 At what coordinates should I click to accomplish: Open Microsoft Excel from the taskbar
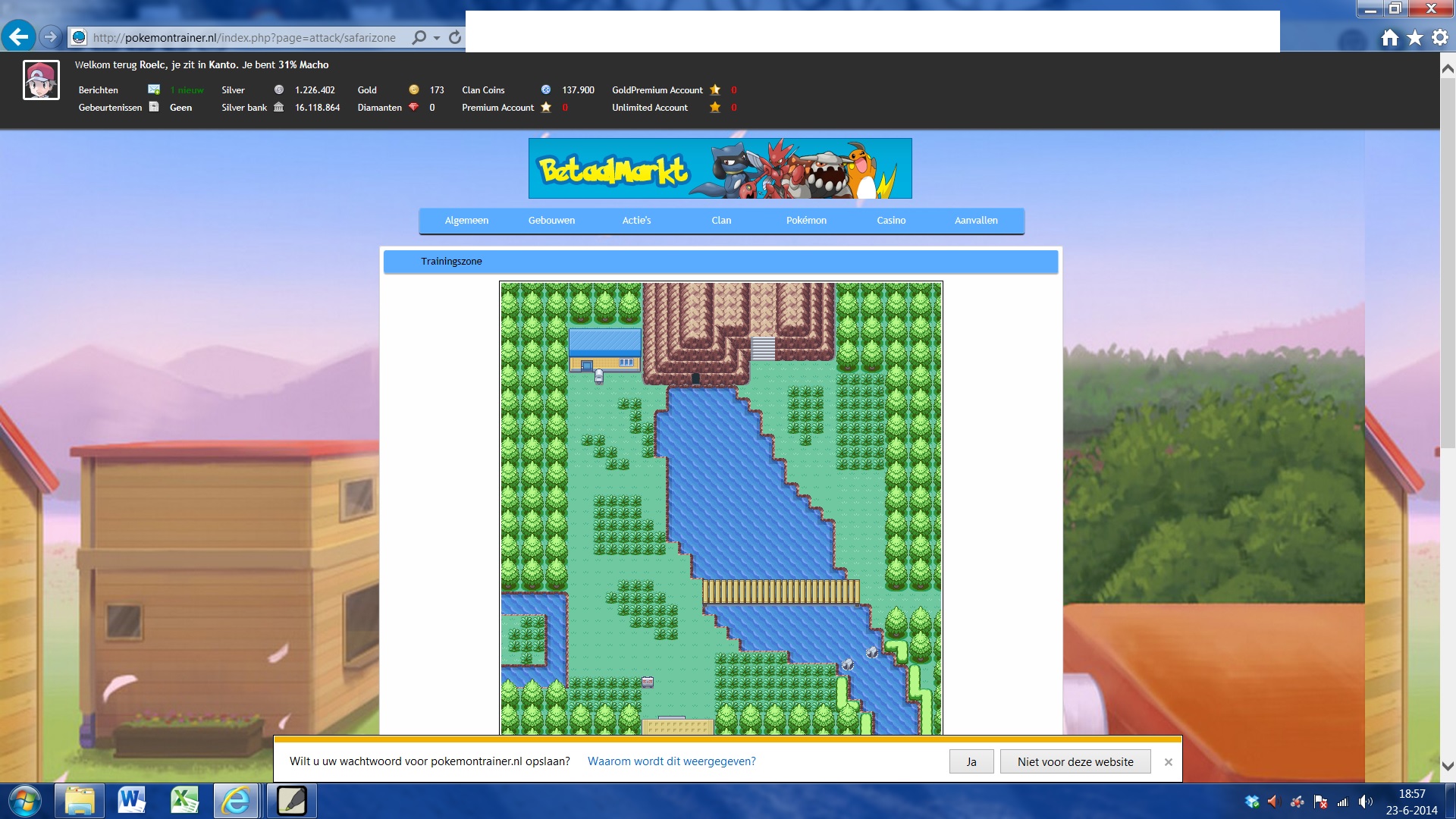click(x=184, y=801)
